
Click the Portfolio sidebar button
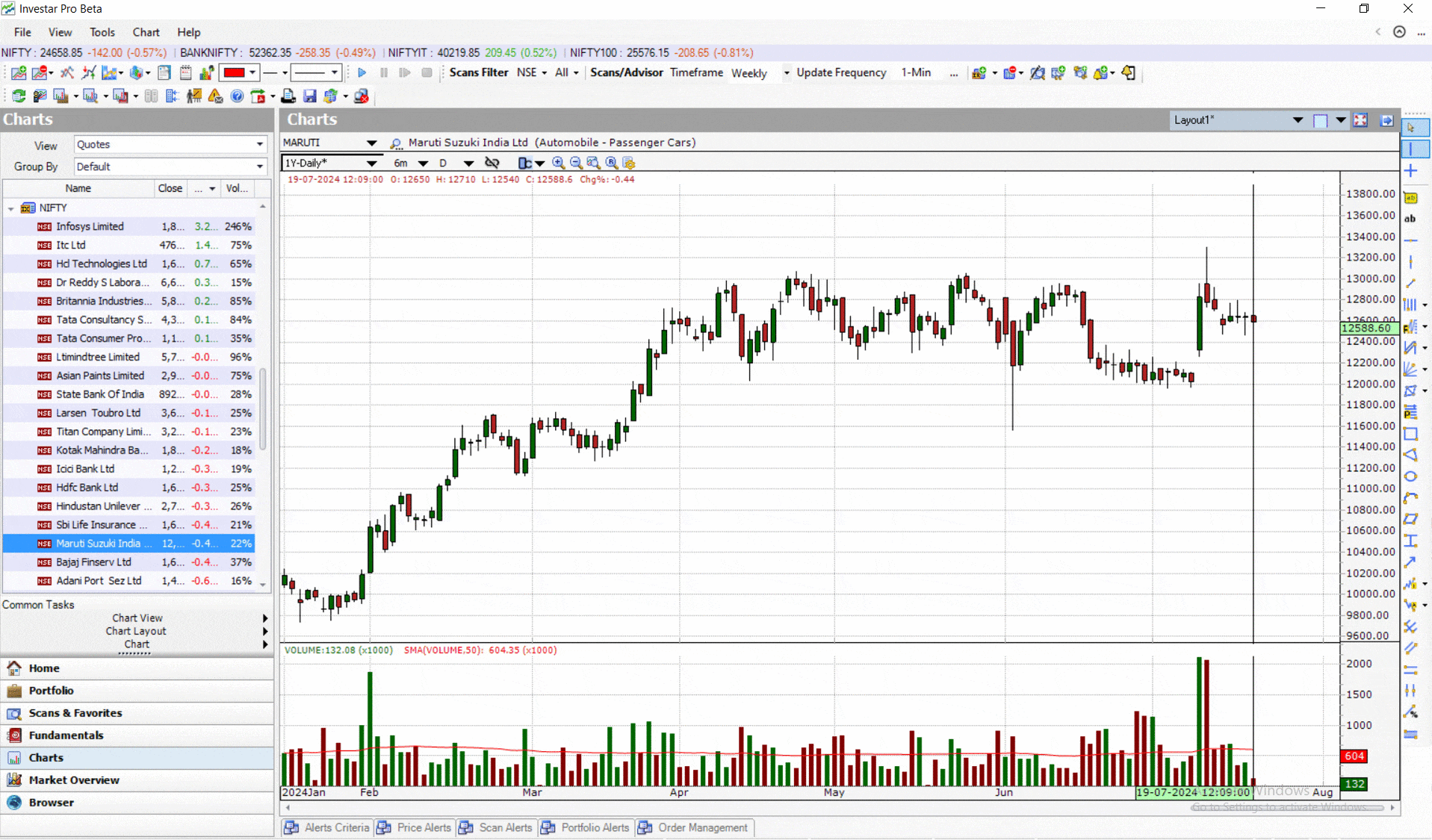[x=50, y=691]
